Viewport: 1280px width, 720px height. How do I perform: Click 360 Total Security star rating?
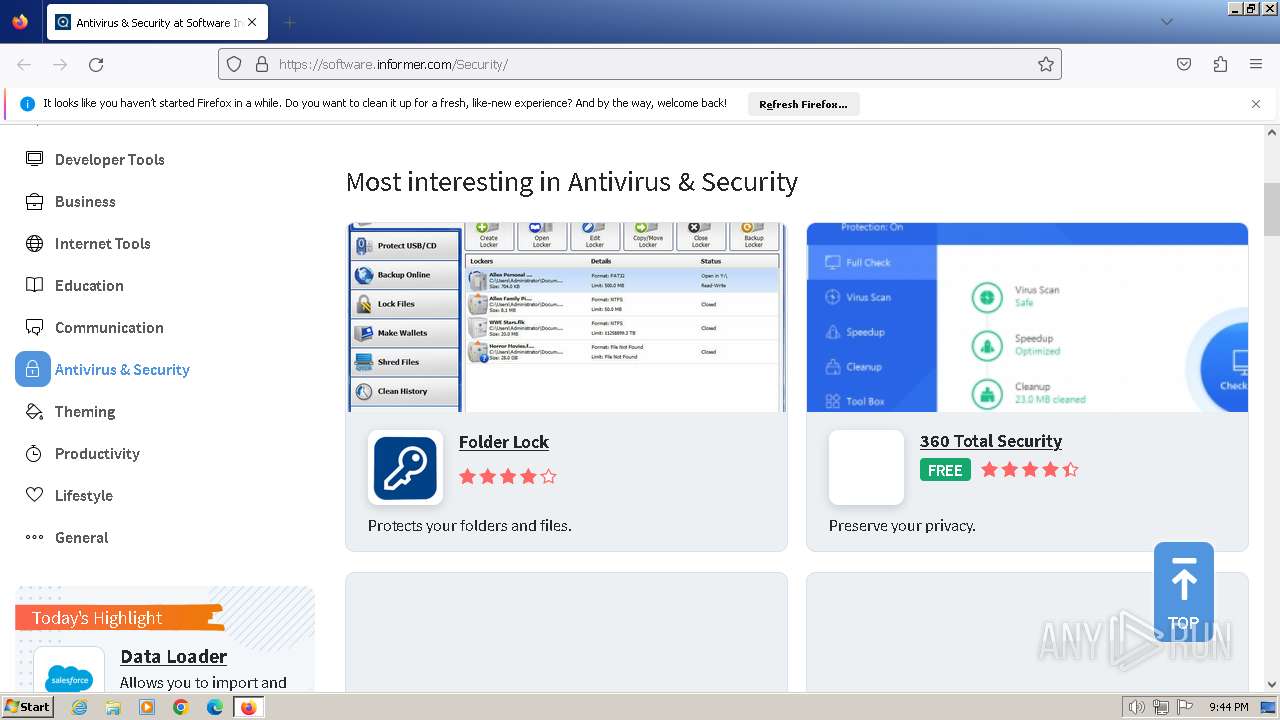1030,470
